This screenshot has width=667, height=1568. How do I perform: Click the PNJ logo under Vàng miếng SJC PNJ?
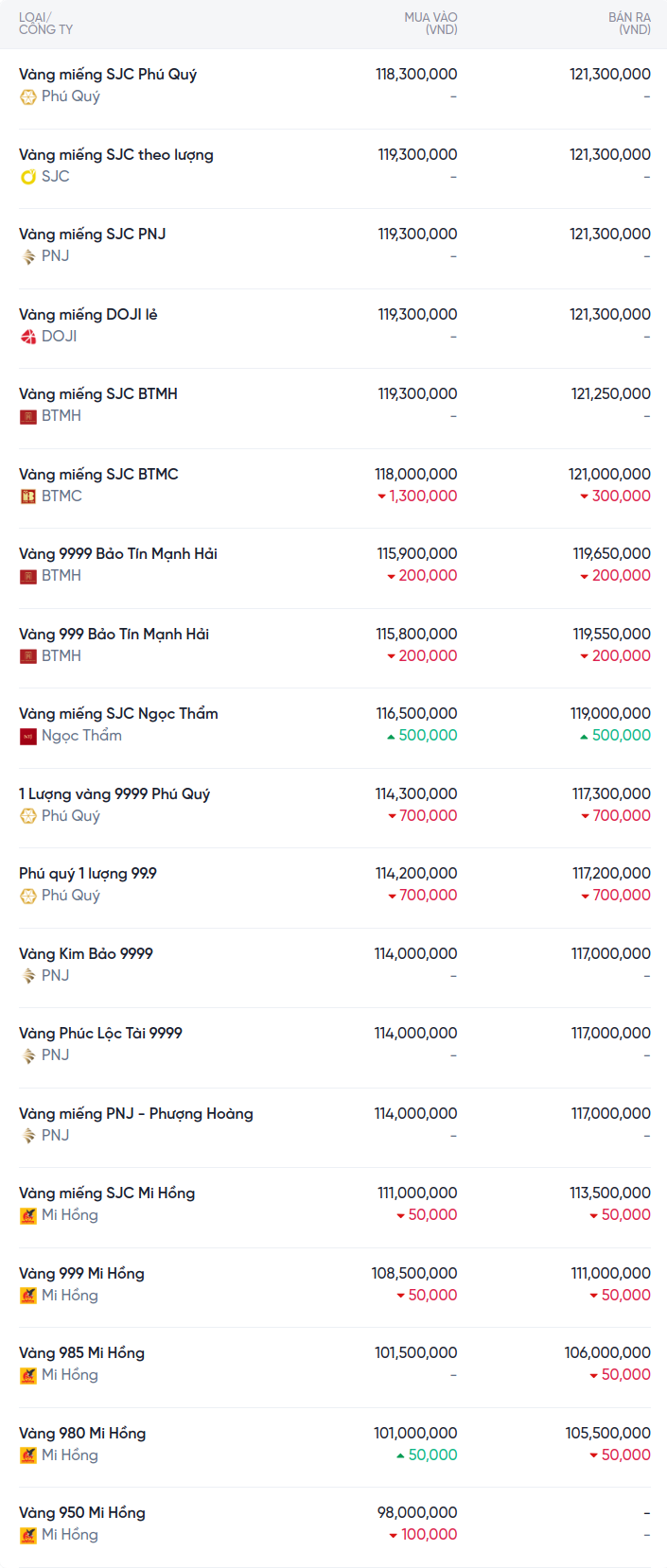tap(28, 256)
